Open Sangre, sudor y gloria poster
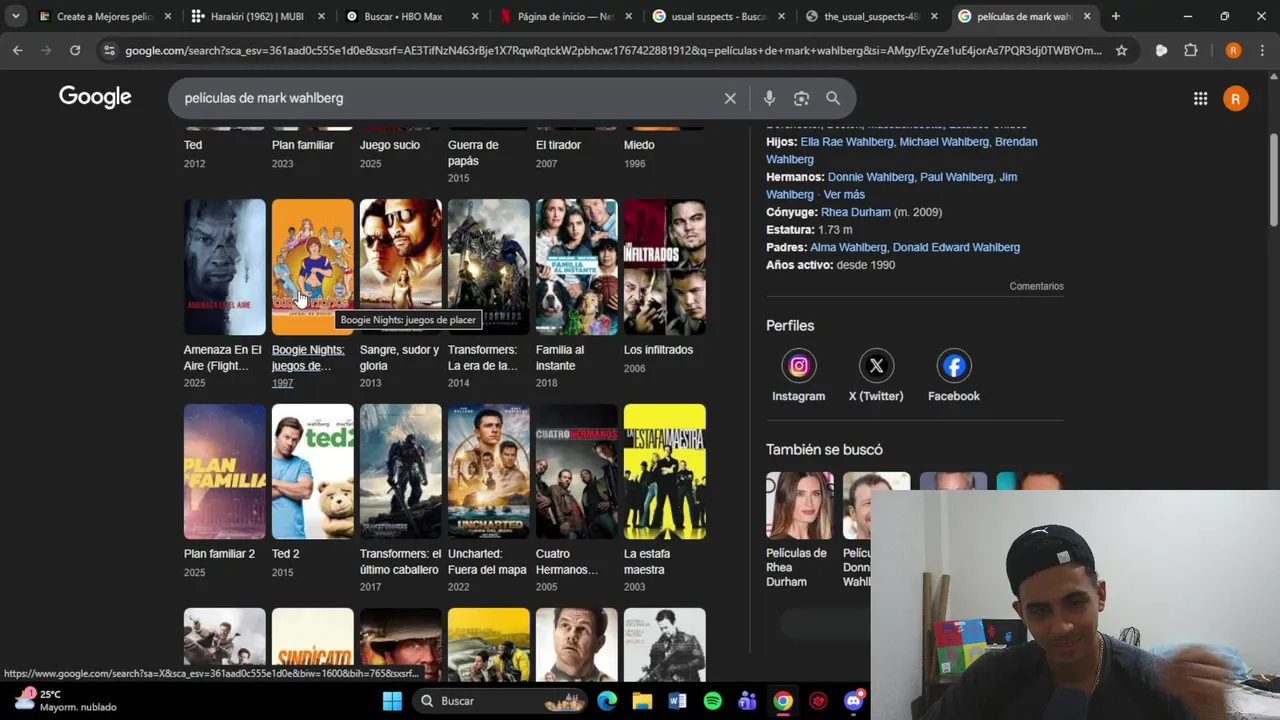1280x720 pixels. coord(400,267)
